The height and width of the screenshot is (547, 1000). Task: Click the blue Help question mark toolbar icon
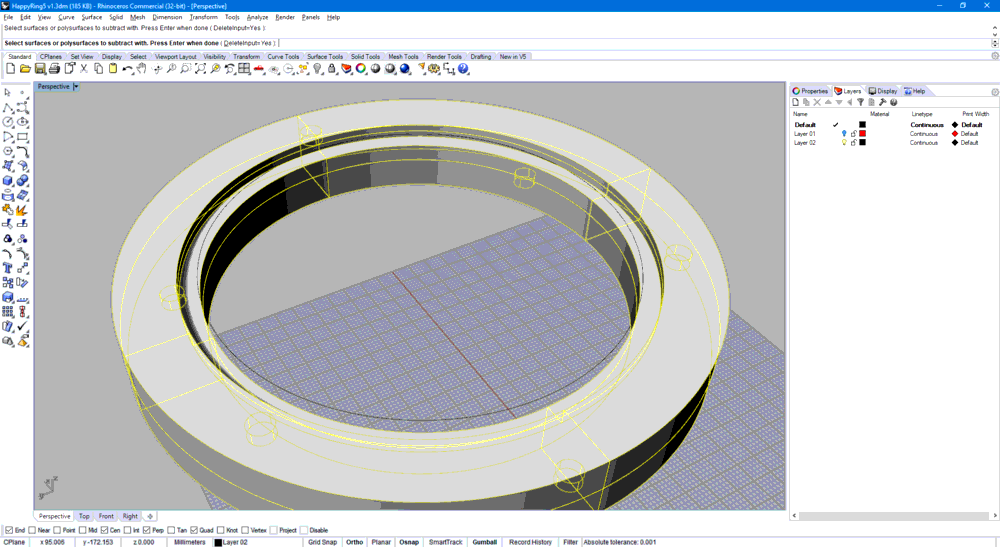(x=463, y=69)
